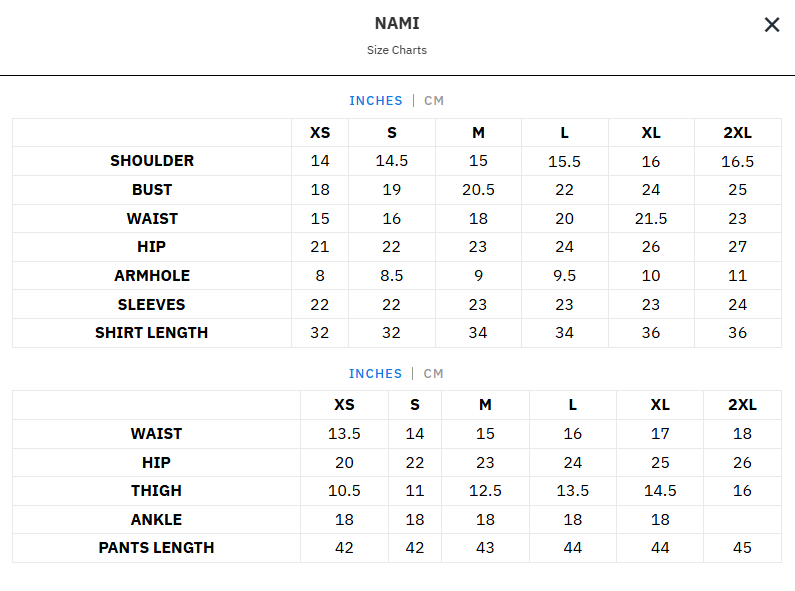
Task: Click the ARMHOLE row label
Action: point(152,276)
